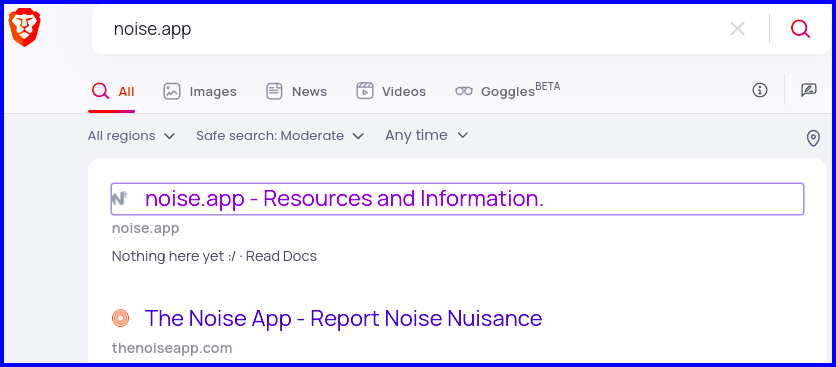
Task: Expand Safe search: Moderate dropdown
Action: 280,136
